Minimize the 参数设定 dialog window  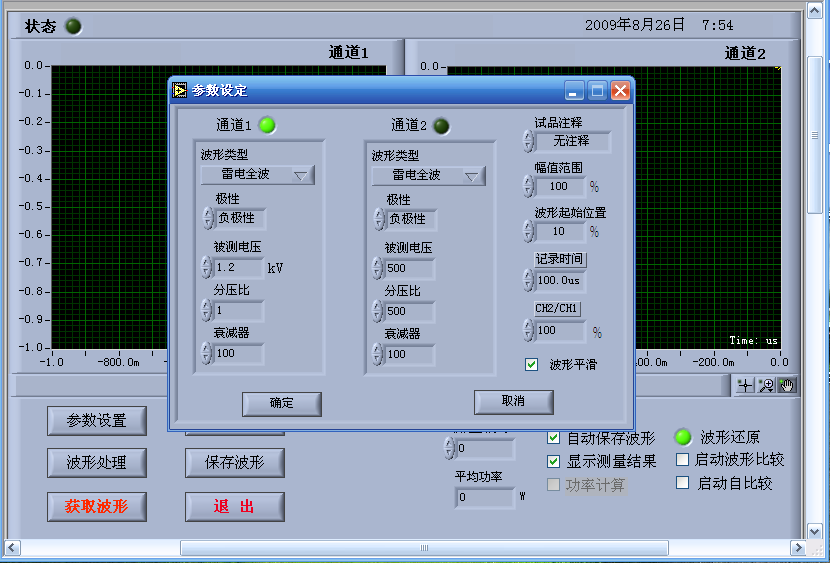coord(574,90)
